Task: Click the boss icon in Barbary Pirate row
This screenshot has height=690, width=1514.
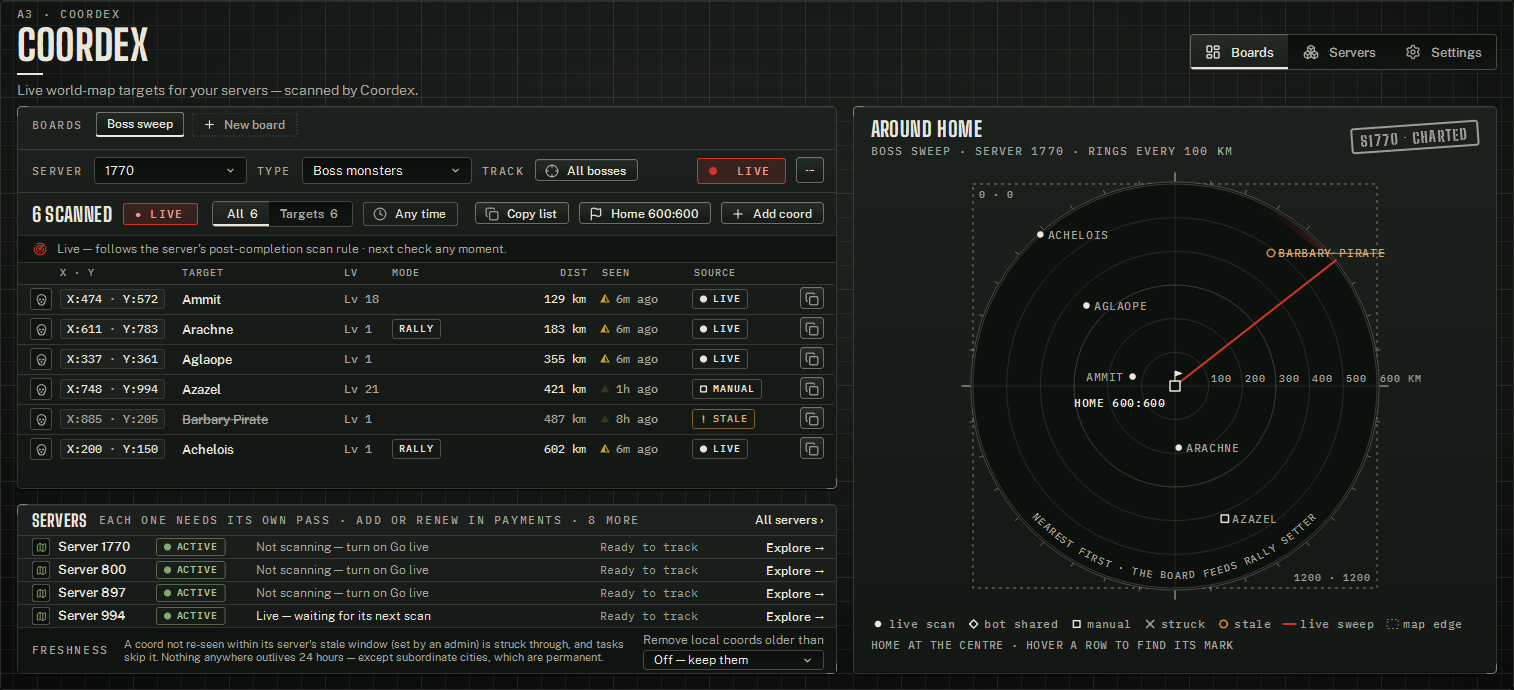Action: click(41, 419)
